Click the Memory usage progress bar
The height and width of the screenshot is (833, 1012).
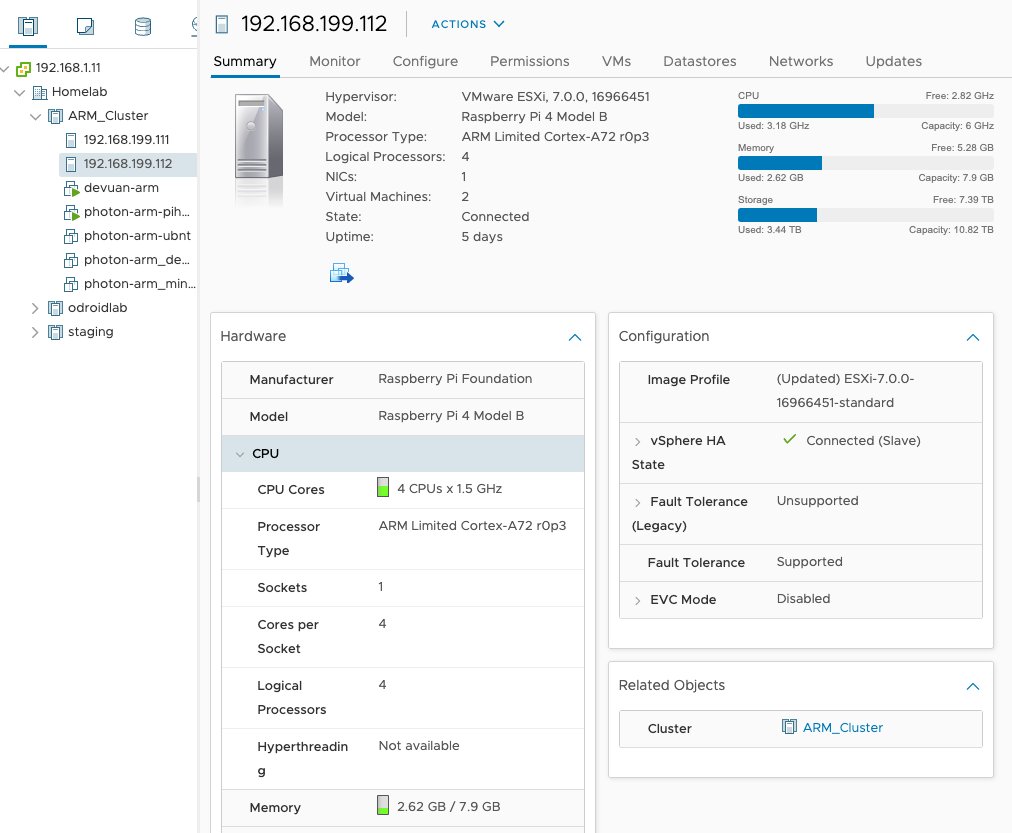pos(865,163)
